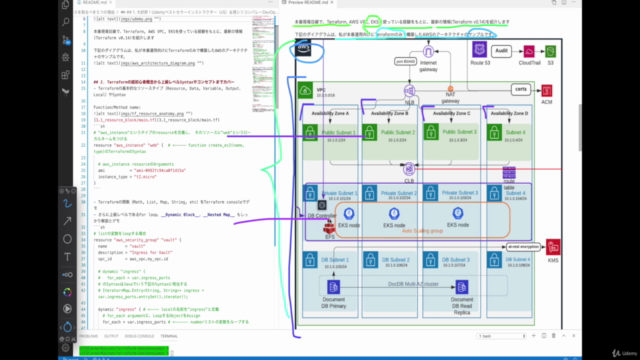This screenshot has height=360, width=640.
Task: Select the text T annotation tool
Action: click(x=67, y=257)
